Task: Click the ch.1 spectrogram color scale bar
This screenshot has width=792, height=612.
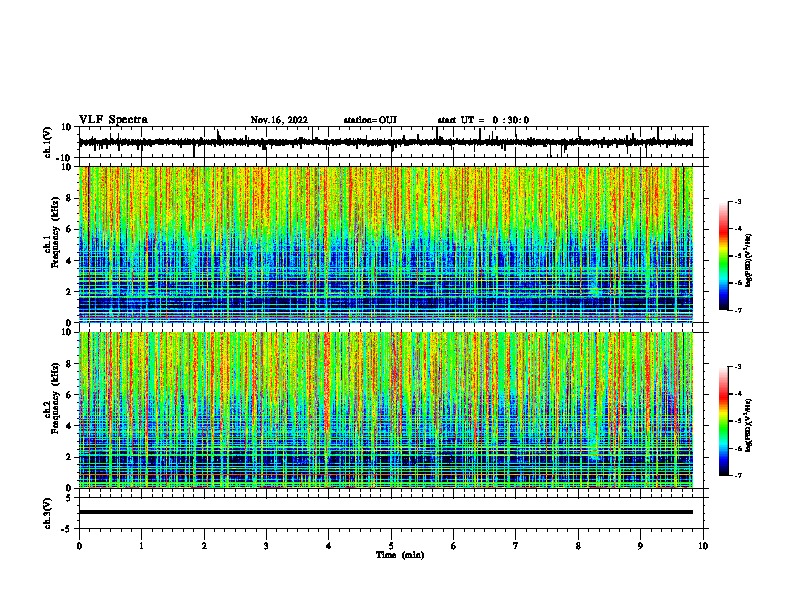Action: tap(724, 256)
